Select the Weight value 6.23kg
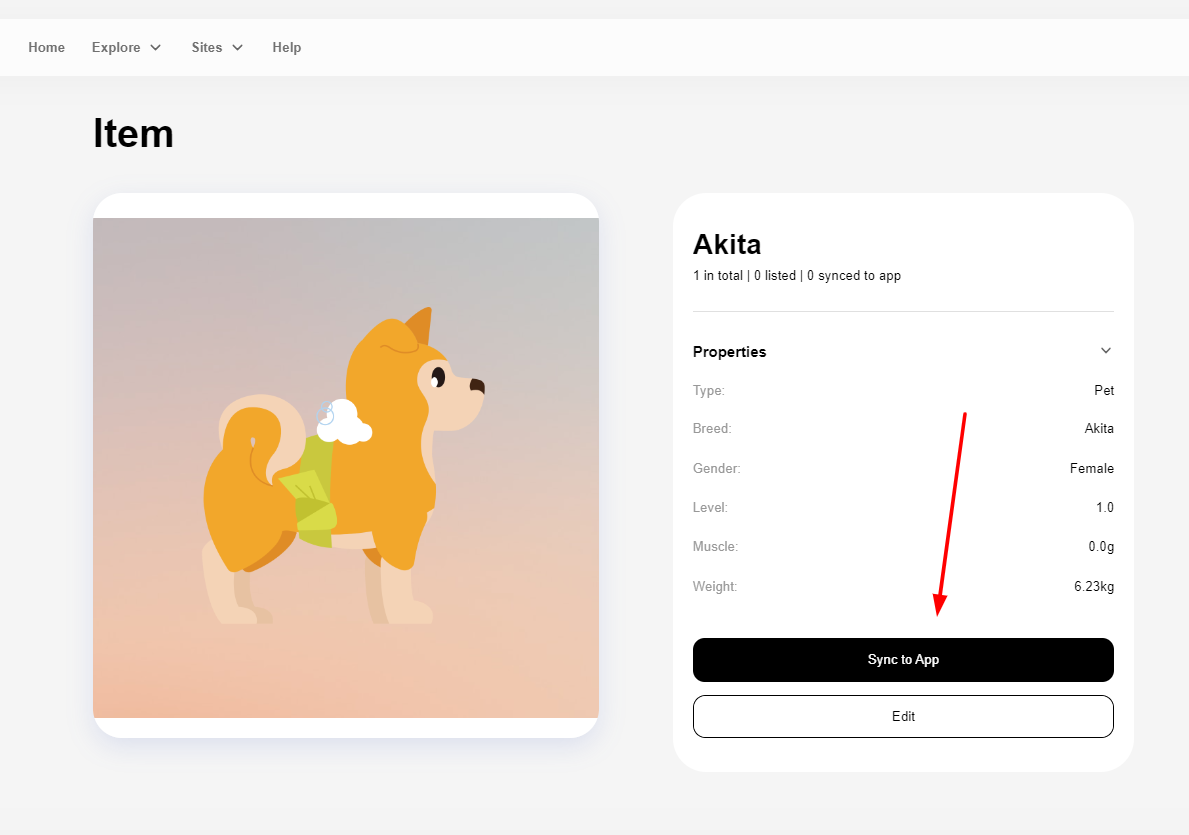The image size is (1189, 835). pyautogui.click(x=1094, y=586)
